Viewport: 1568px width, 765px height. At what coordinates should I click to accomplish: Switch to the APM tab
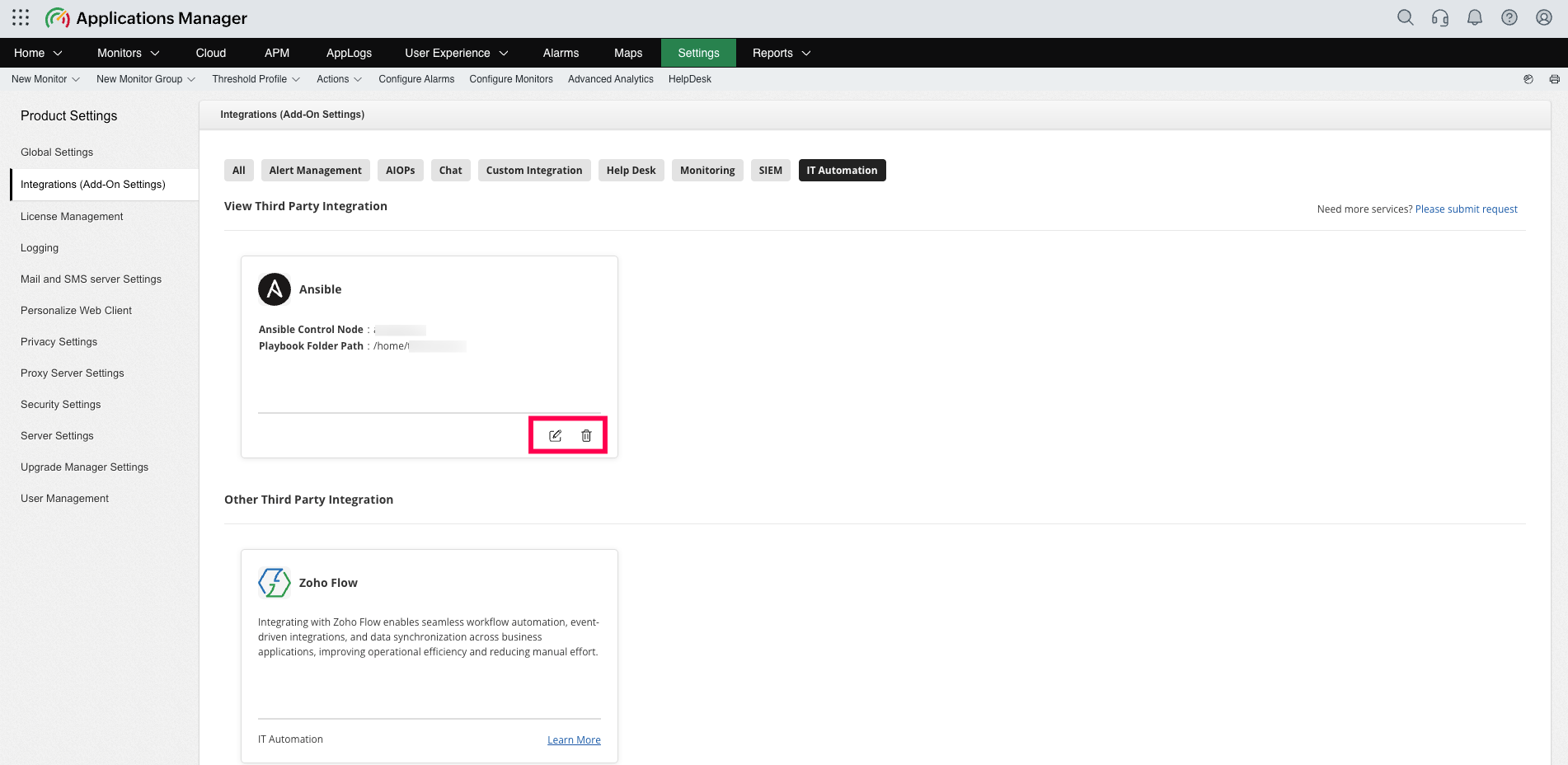tap(277, 53)
